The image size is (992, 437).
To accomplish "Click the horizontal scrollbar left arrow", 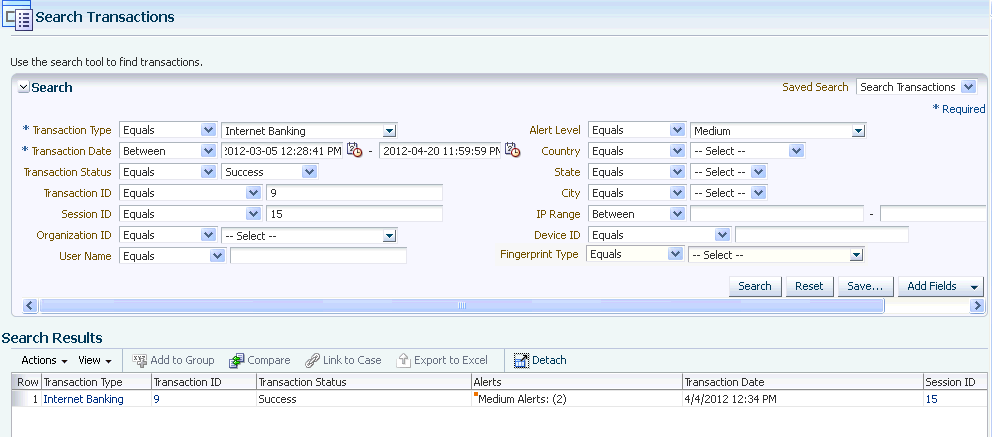I will click(x=30, y=306).
